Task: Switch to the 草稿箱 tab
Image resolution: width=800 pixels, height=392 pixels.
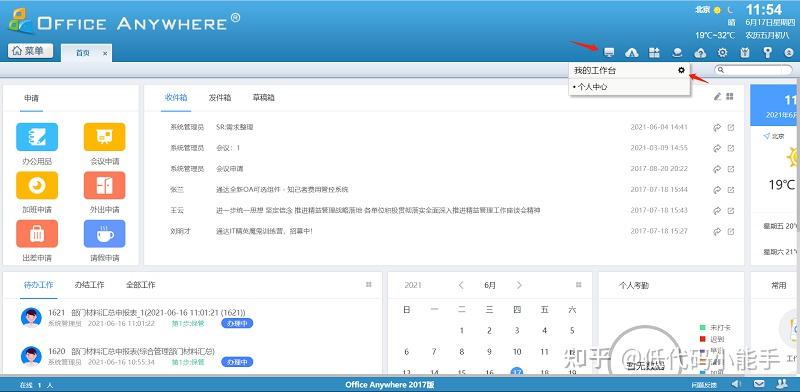Action: click(264, 97)
